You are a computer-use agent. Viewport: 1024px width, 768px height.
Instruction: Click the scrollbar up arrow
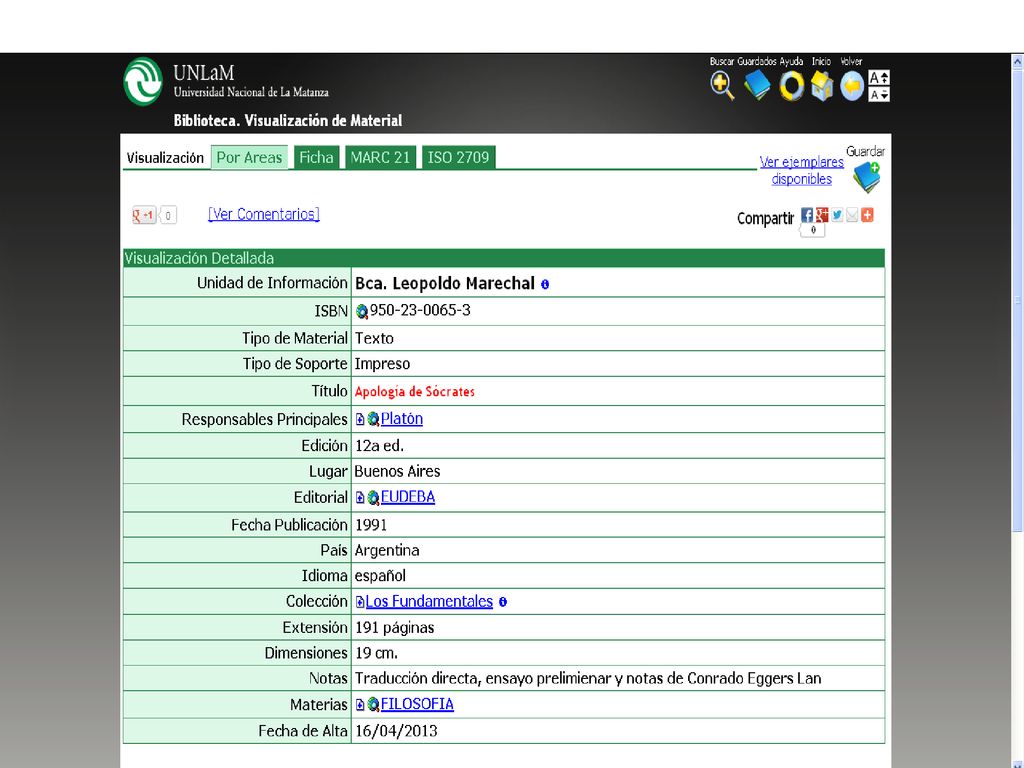[x=1017, y=63]
